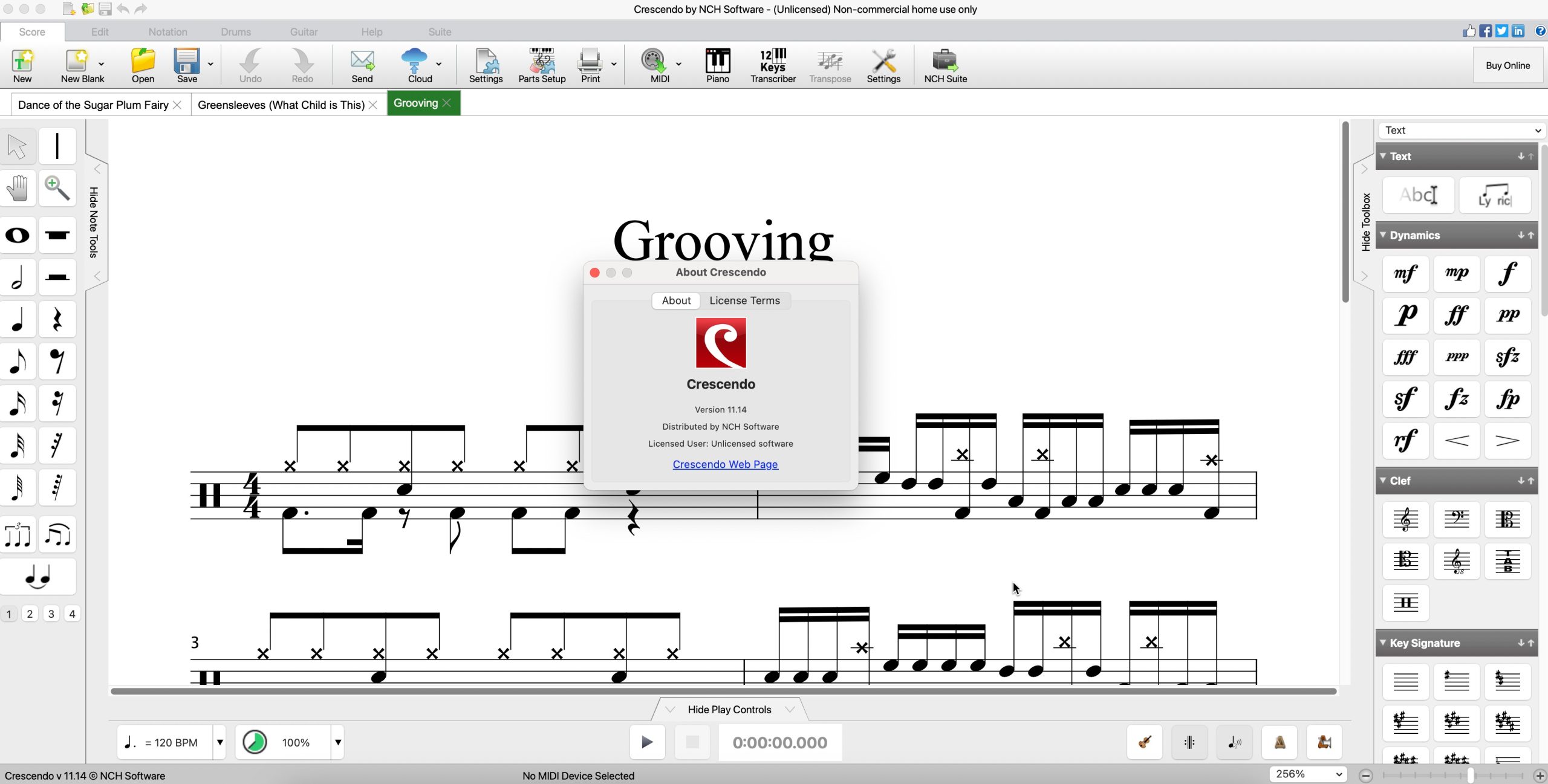
Task: Insert the crescendo hairpin
Action: pyautogui.click(x=1457, y=440)
